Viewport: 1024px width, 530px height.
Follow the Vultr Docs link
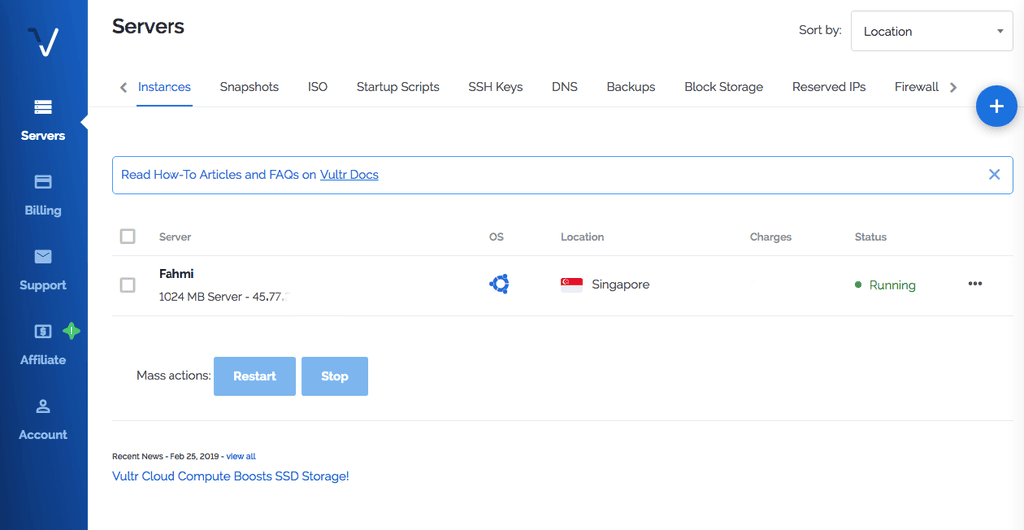tap(349, 175)
